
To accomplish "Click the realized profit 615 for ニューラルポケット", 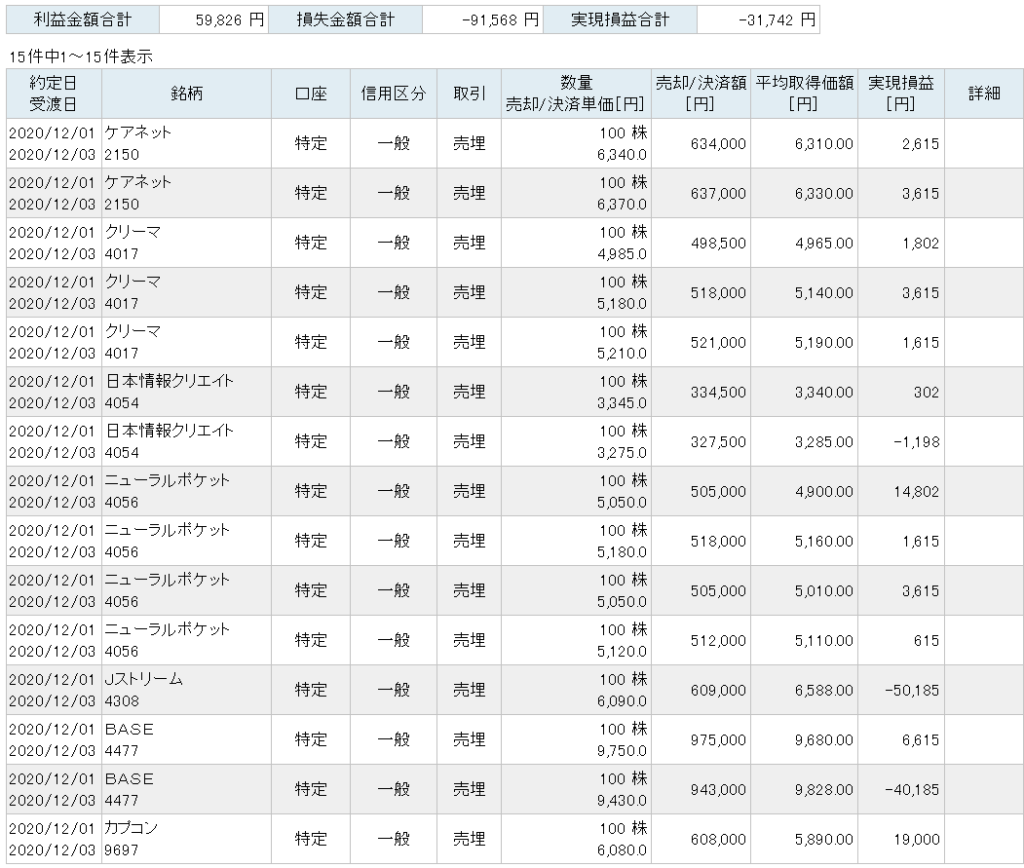I will tap(926, 640).
